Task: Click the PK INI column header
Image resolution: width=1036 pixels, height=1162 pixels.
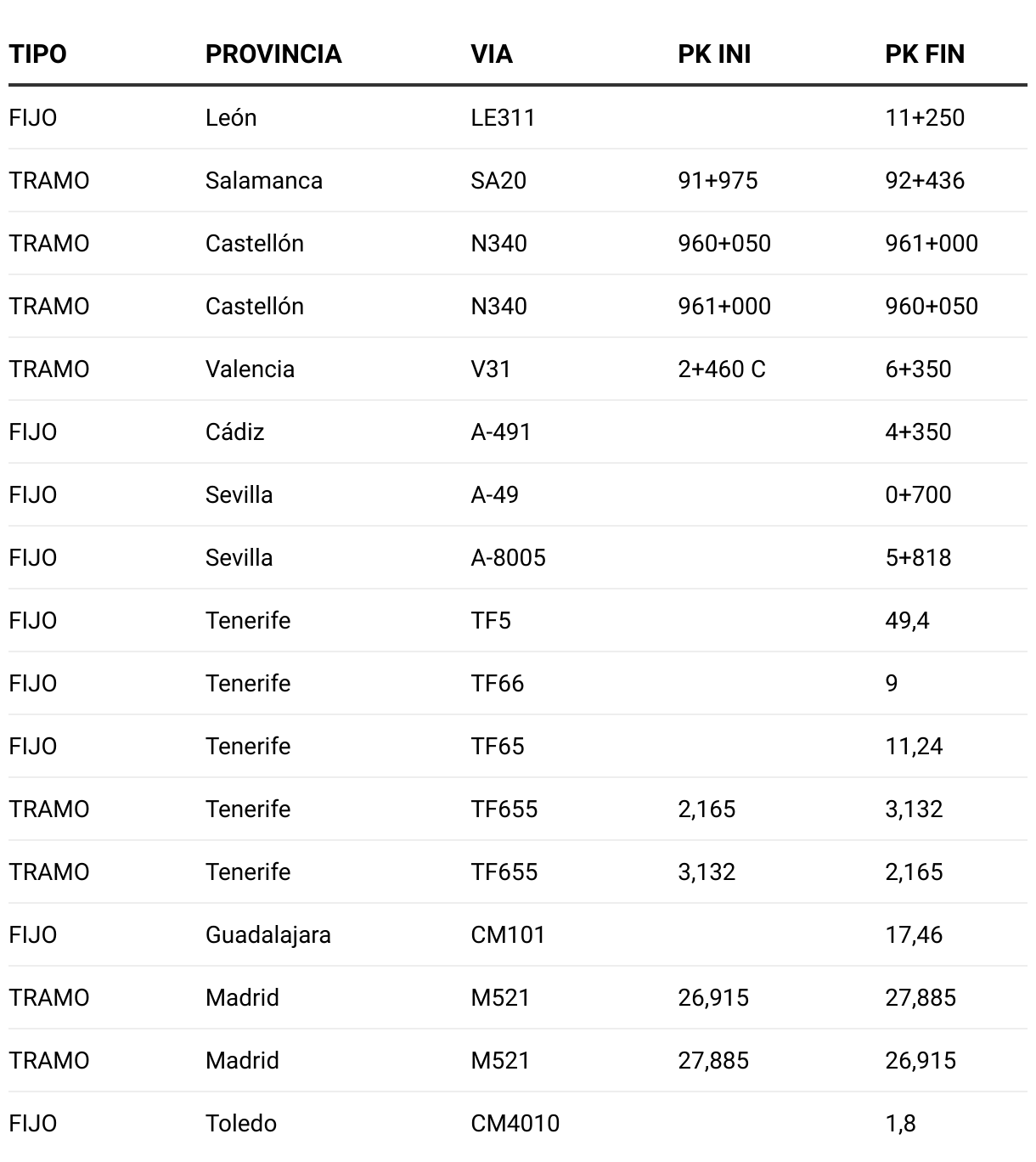Action: click(714, 54)
